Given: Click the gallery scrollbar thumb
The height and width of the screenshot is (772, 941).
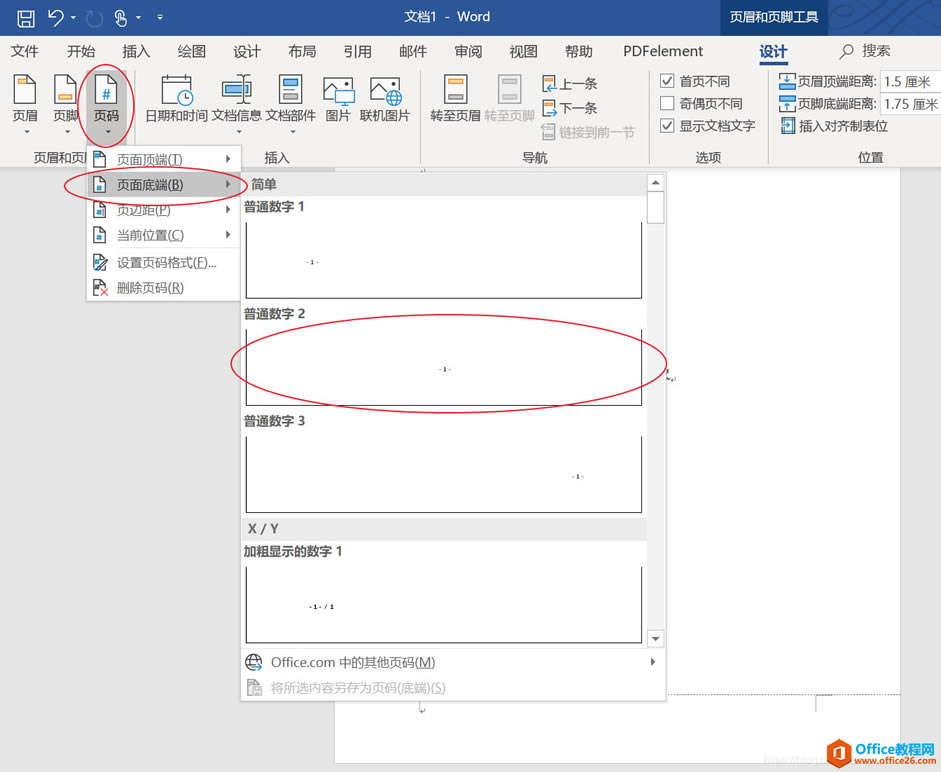Looking at the screenshot, I should tap(656, 208).
